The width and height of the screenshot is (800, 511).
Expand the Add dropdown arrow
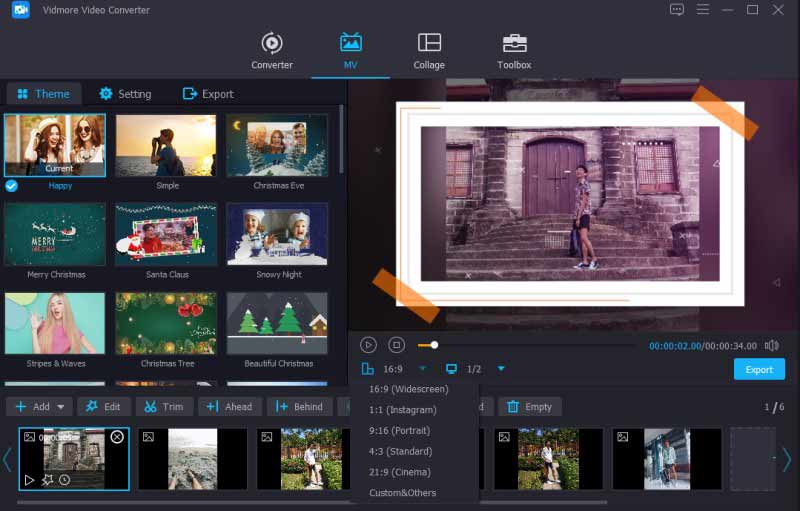pos(61,407)
